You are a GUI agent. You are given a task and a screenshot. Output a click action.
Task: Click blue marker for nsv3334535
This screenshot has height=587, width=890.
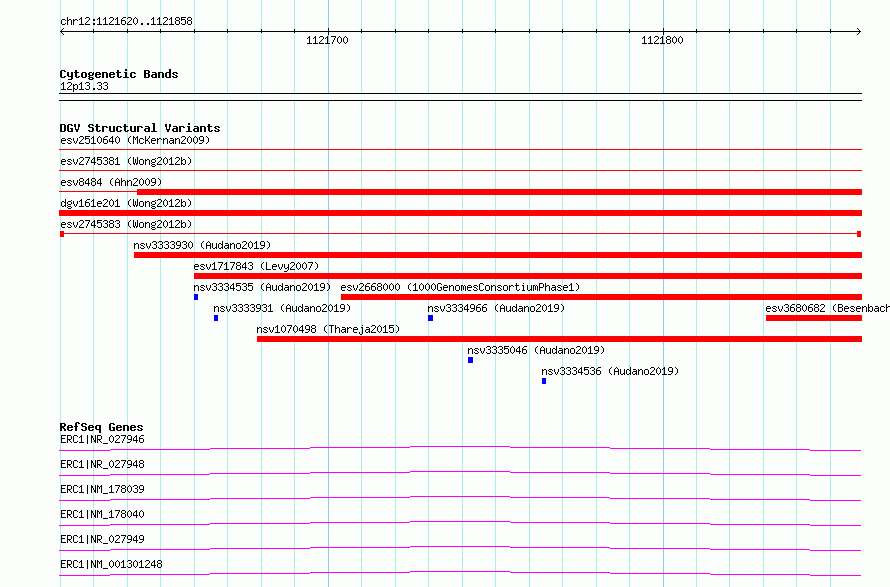tap(196, 297)
